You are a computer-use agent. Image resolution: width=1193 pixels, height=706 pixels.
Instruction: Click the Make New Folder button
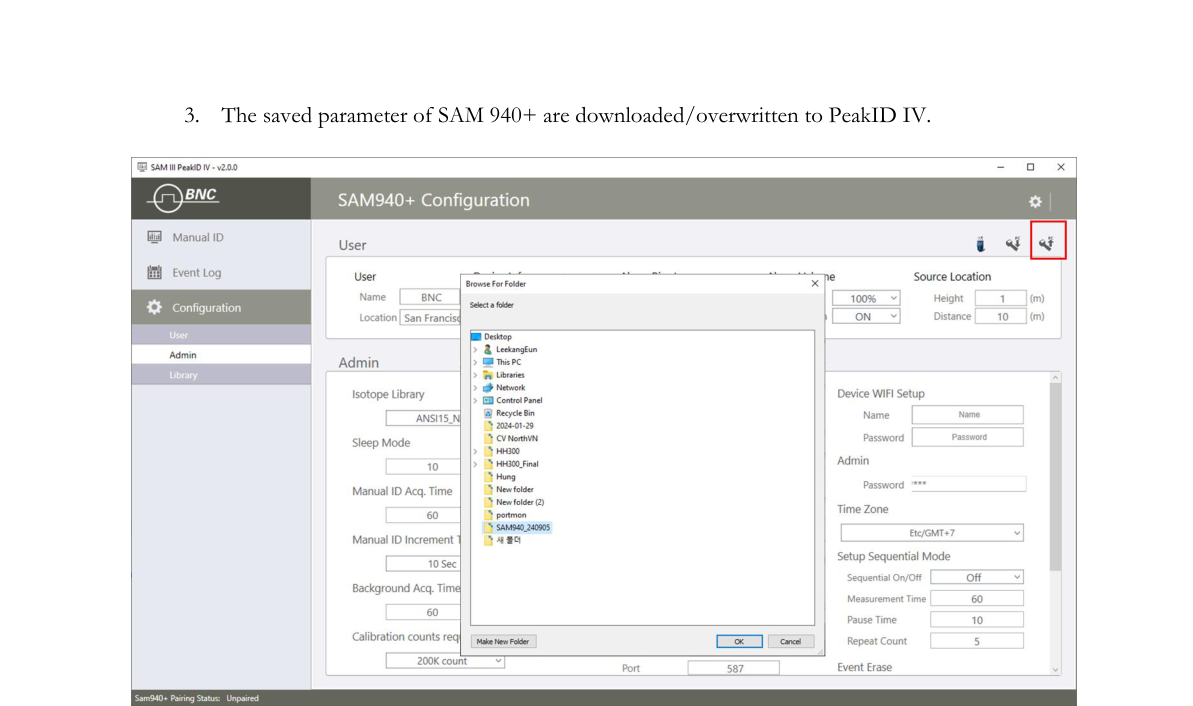[x=503, y=641]
